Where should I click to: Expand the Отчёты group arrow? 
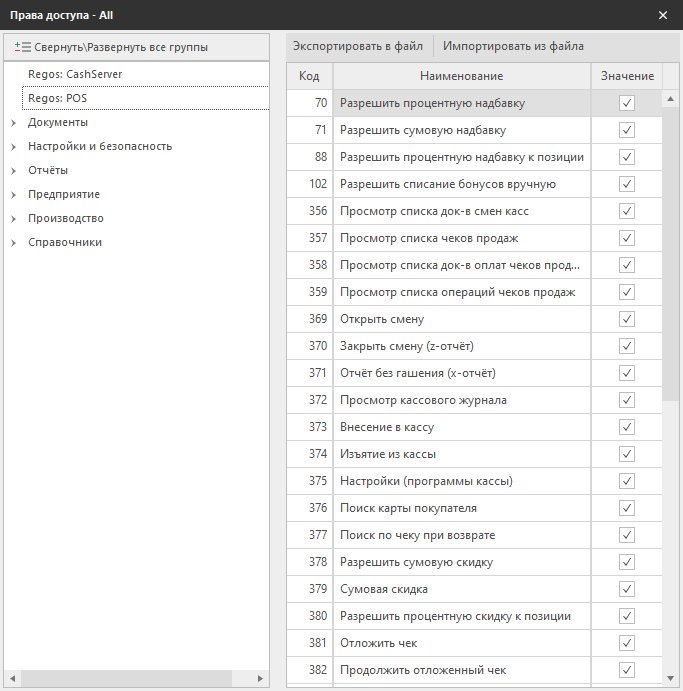[14, 171]
